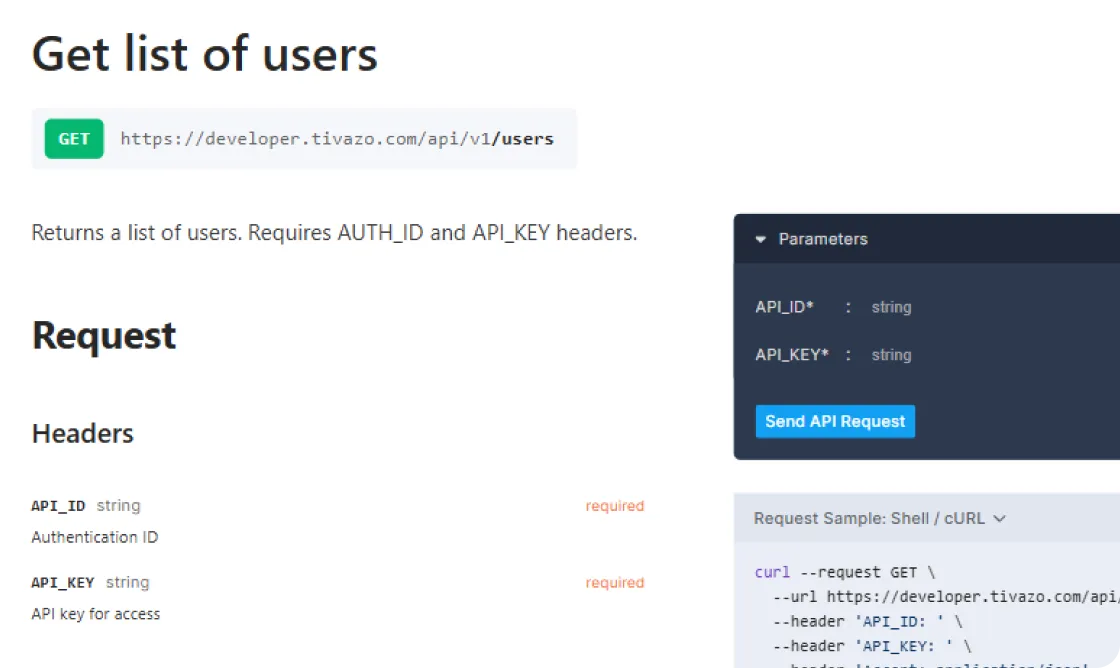Screen dimensions: 1120x668
Task: Click the Request section heading
Action: coord(103,337)
